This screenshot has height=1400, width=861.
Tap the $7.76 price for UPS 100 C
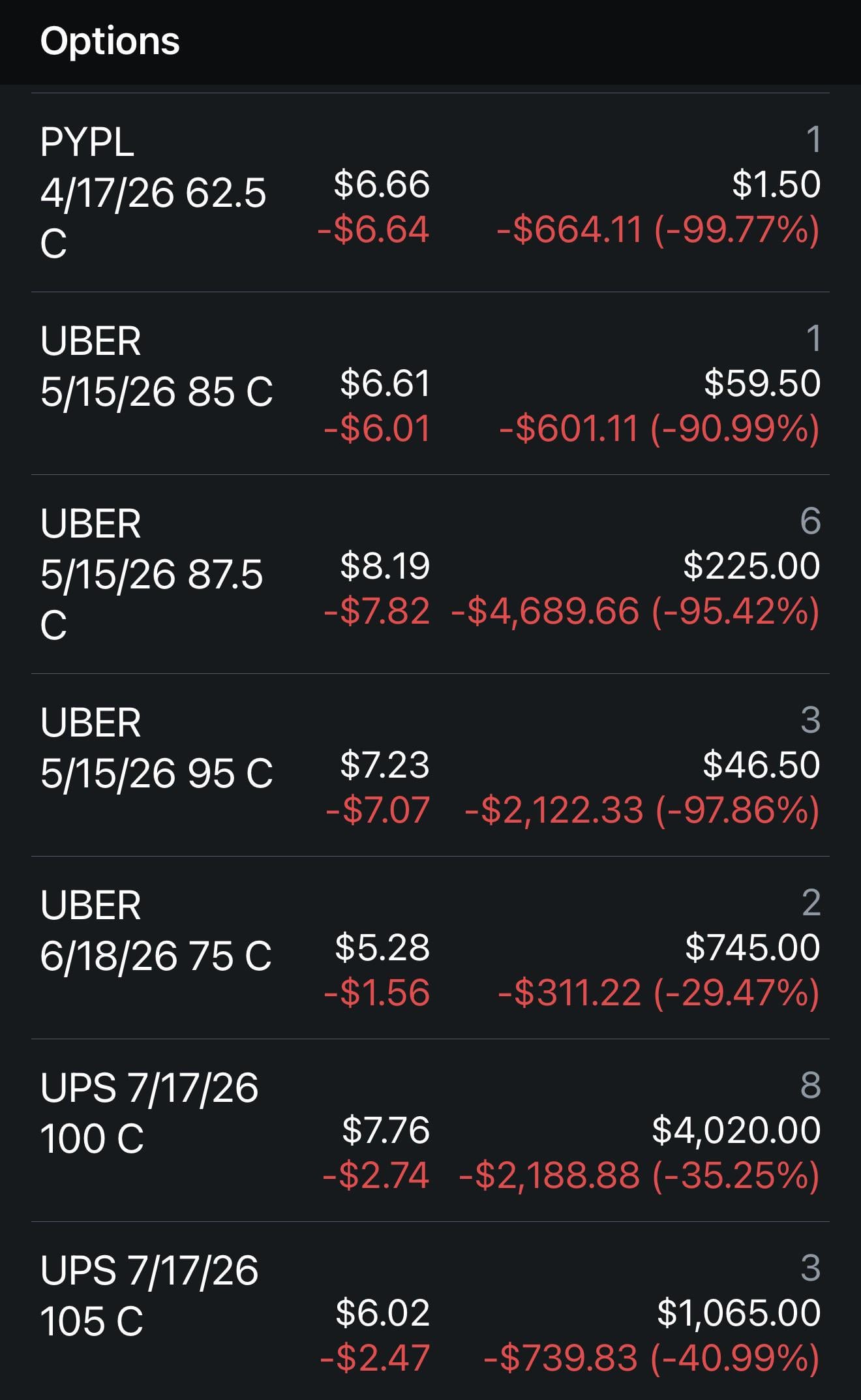385,1130
